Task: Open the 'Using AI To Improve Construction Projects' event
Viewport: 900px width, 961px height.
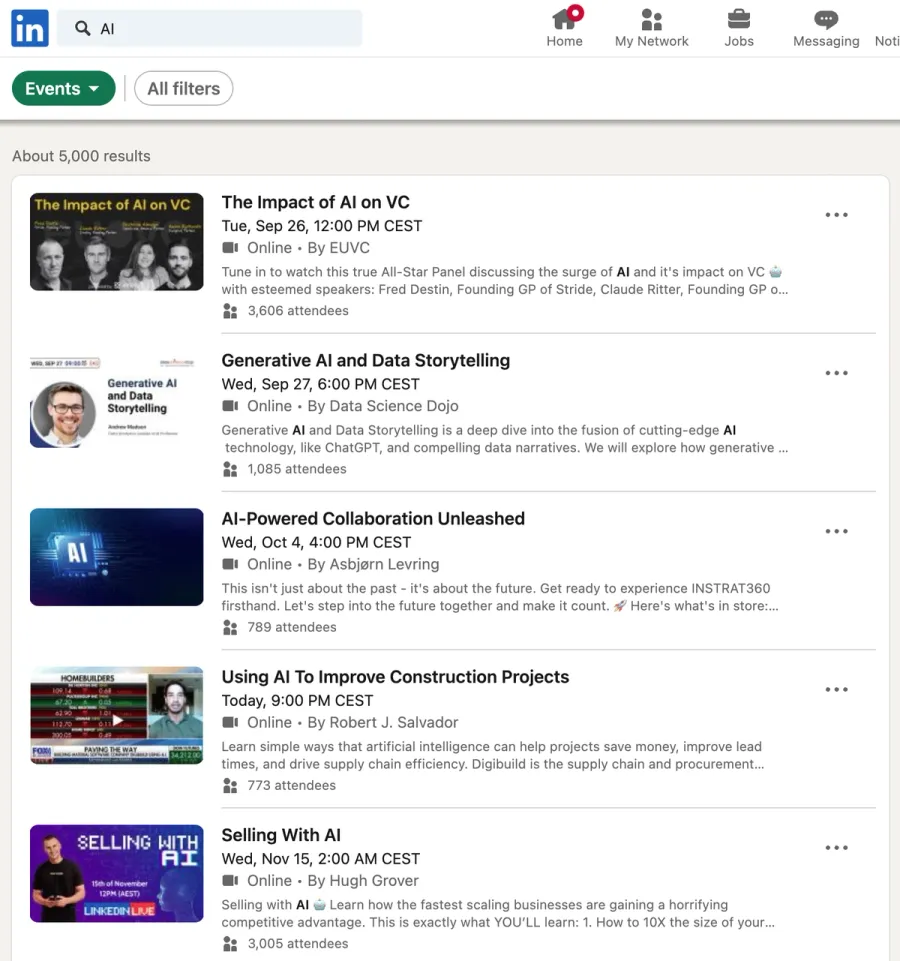Action: pos(395,677)
